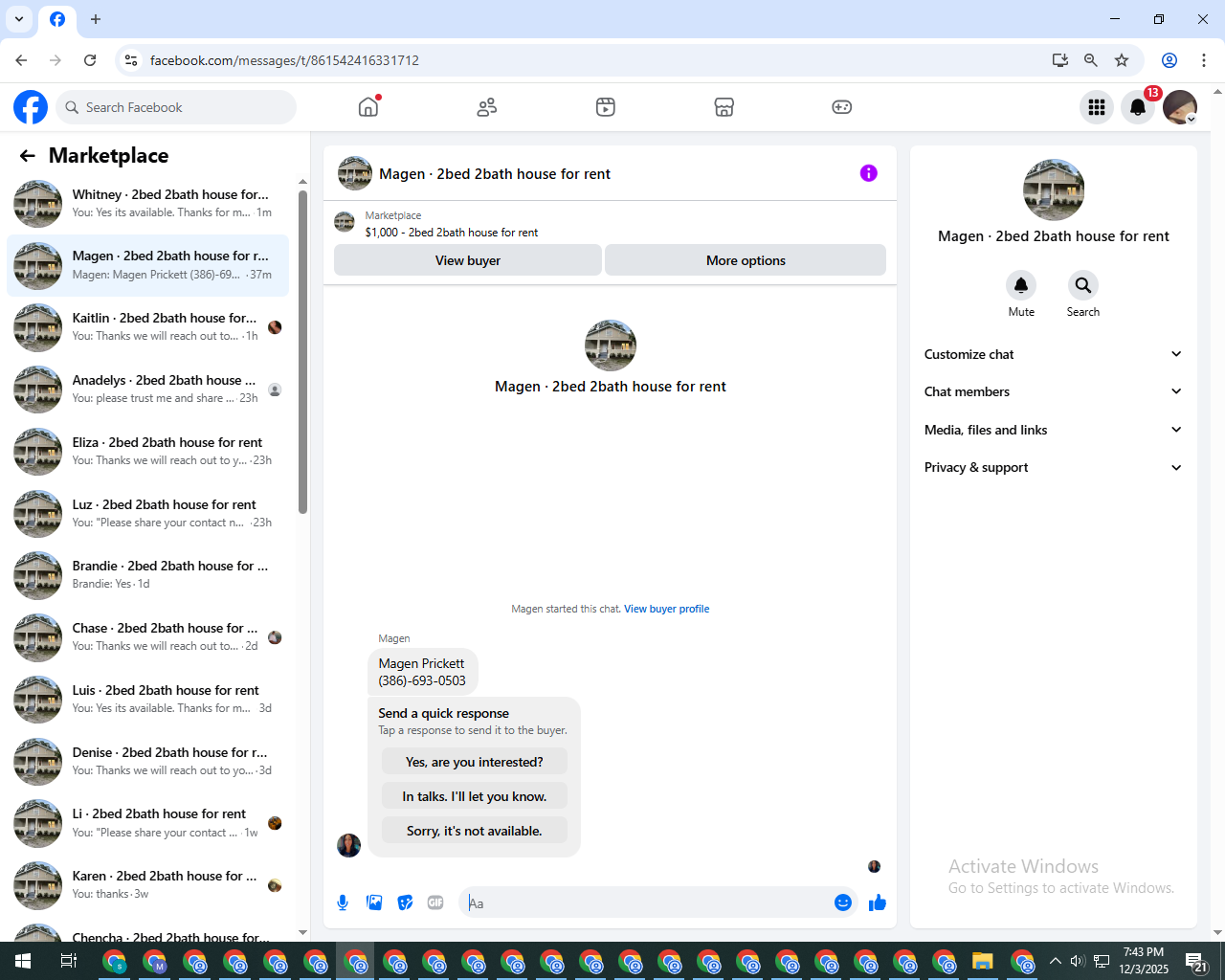Click Search Facebook input field
1225x980 pixels.
point(176,107)
